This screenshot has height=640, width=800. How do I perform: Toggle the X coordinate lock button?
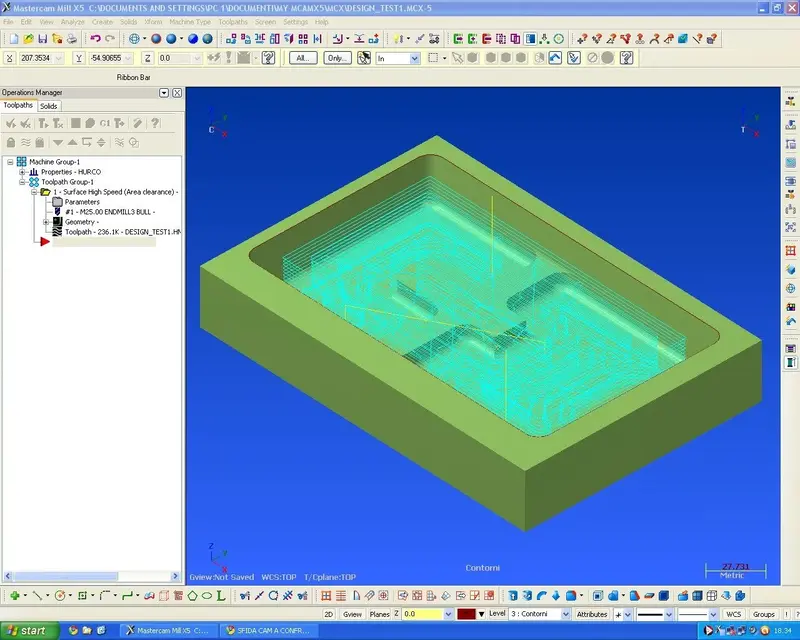coord(9,58)
